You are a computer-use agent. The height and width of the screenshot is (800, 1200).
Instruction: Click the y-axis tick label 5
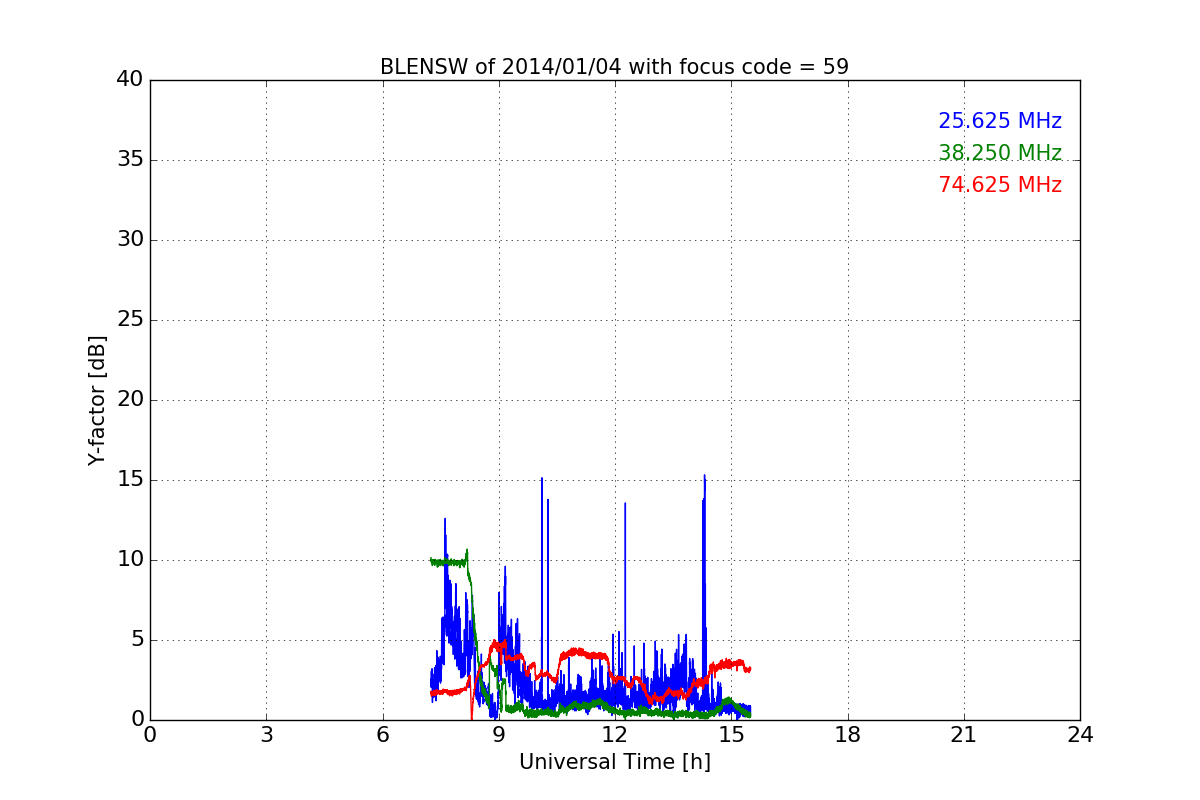coord(136,640)
